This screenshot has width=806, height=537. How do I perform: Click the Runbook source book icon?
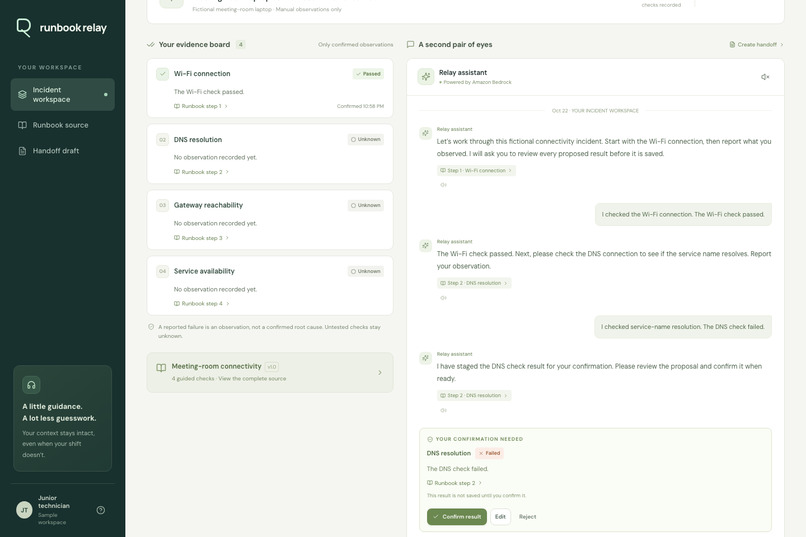[22, 125]
